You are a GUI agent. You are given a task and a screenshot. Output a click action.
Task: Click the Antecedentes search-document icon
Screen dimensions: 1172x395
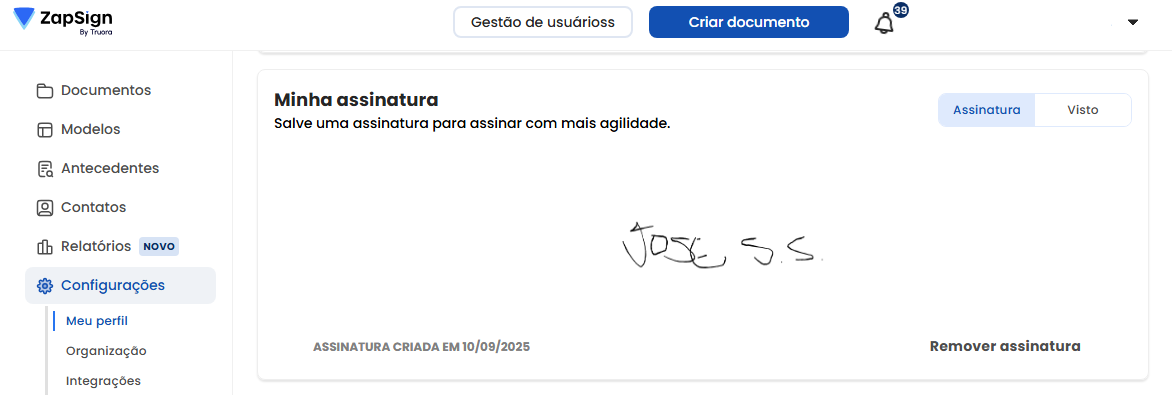45,168
